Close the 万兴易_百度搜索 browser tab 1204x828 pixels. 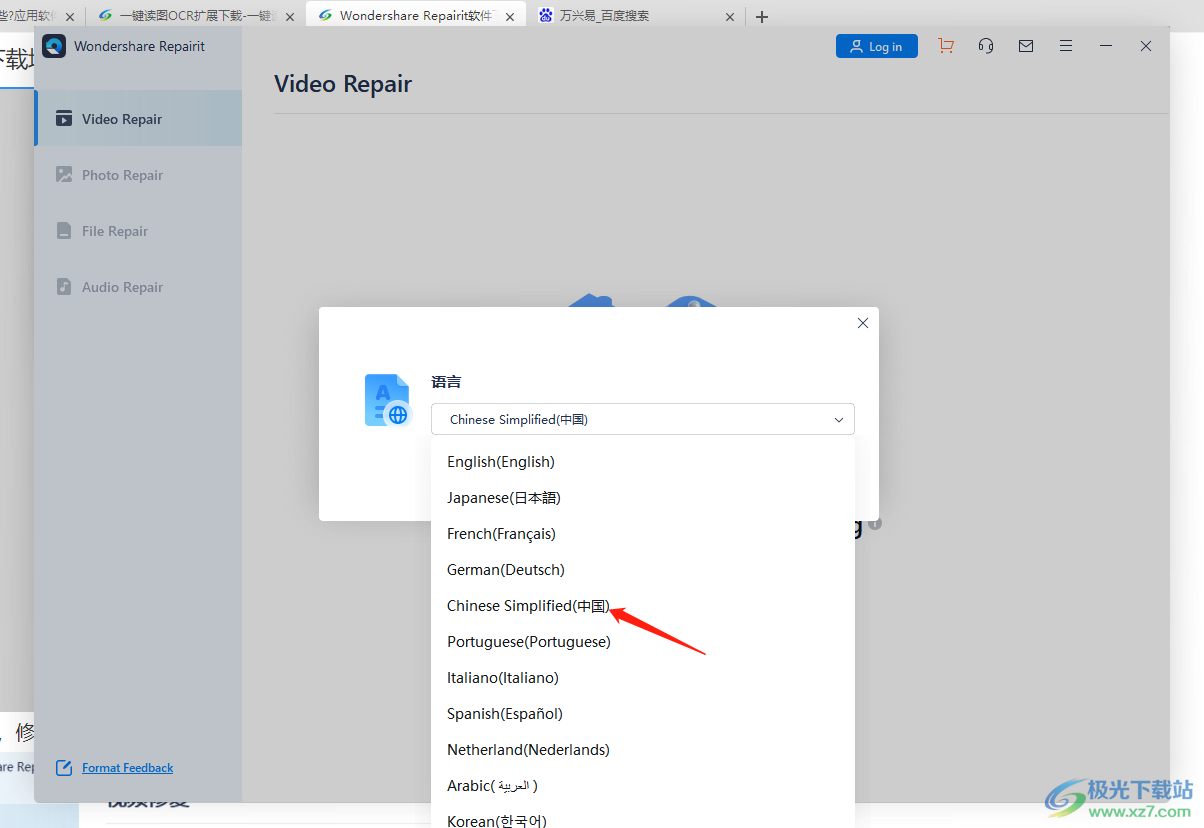tap(730, 17)
